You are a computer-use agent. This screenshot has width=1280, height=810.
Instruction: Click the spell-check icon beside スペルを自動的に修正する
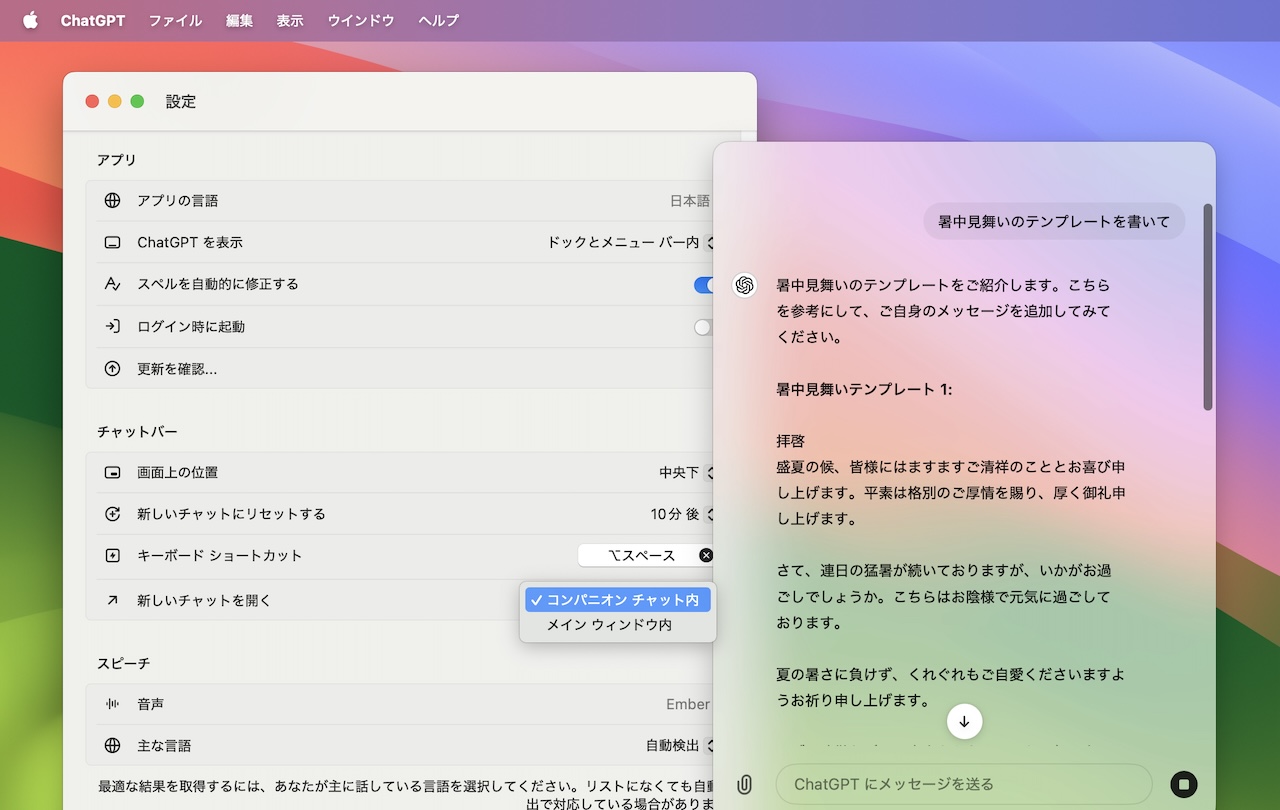pos(112,284)
